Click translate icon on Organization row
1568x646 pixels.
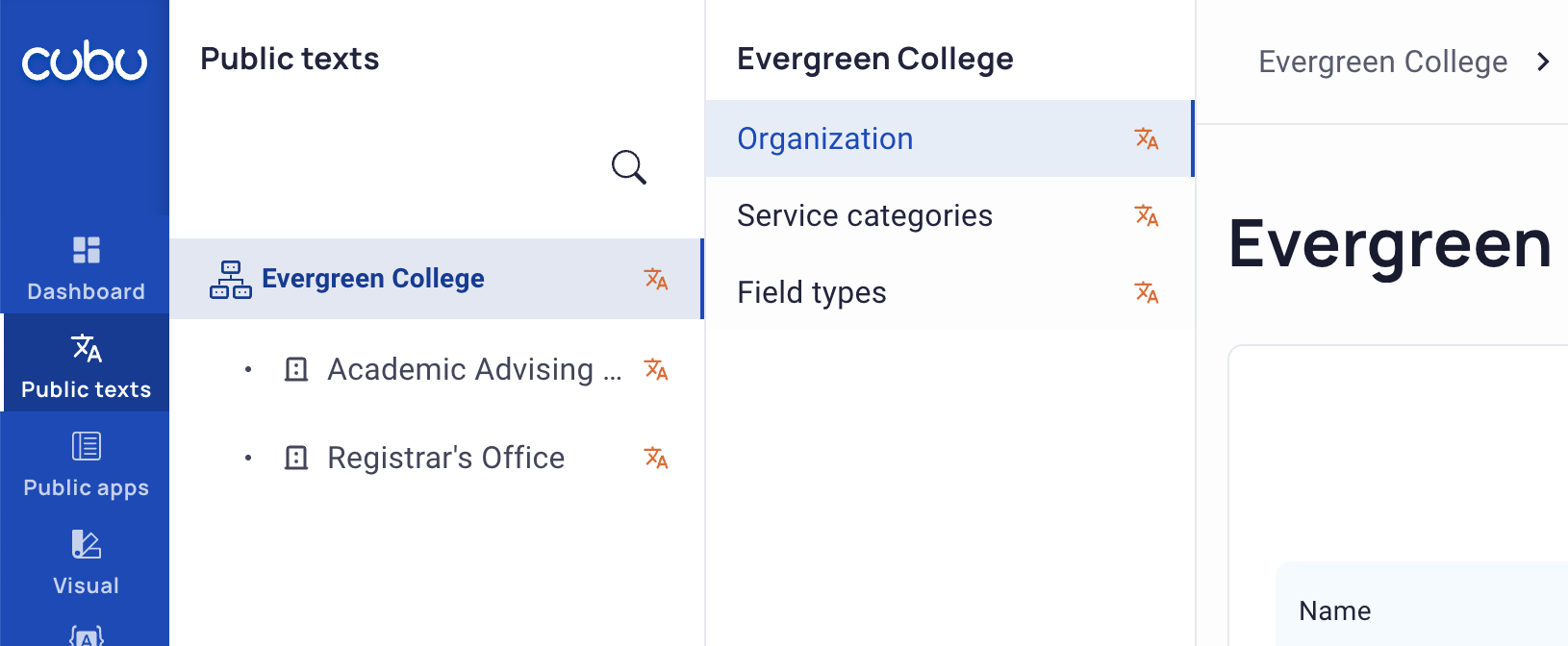pos(1147,138)
